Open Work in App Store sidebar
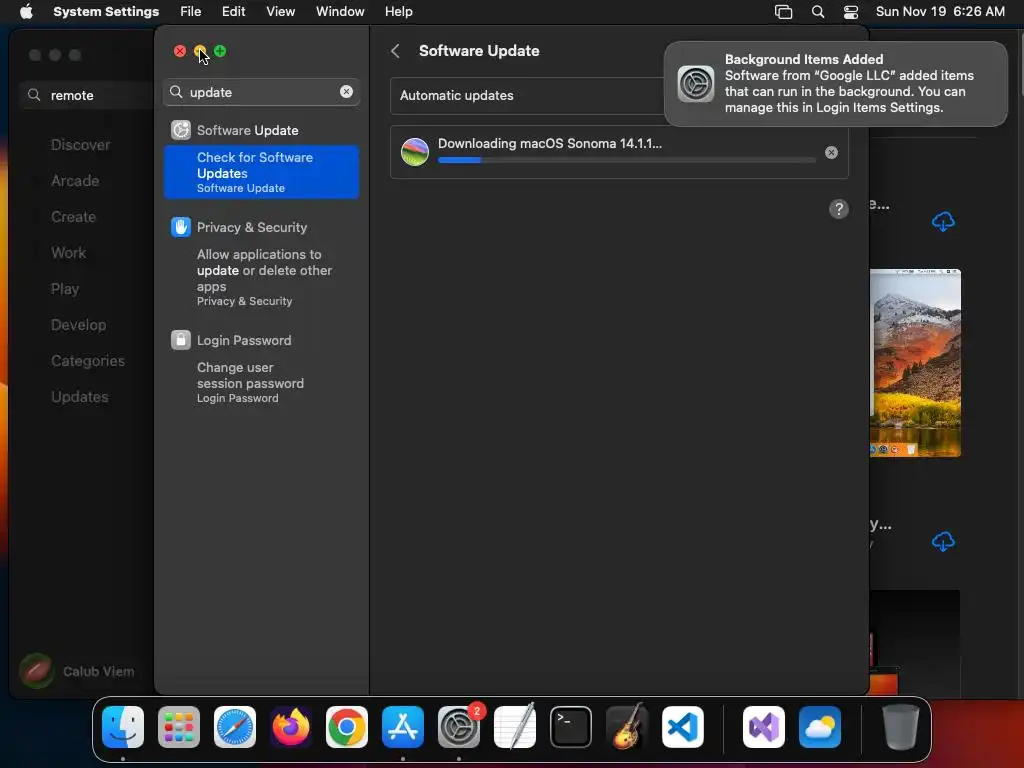 point(69,253)
